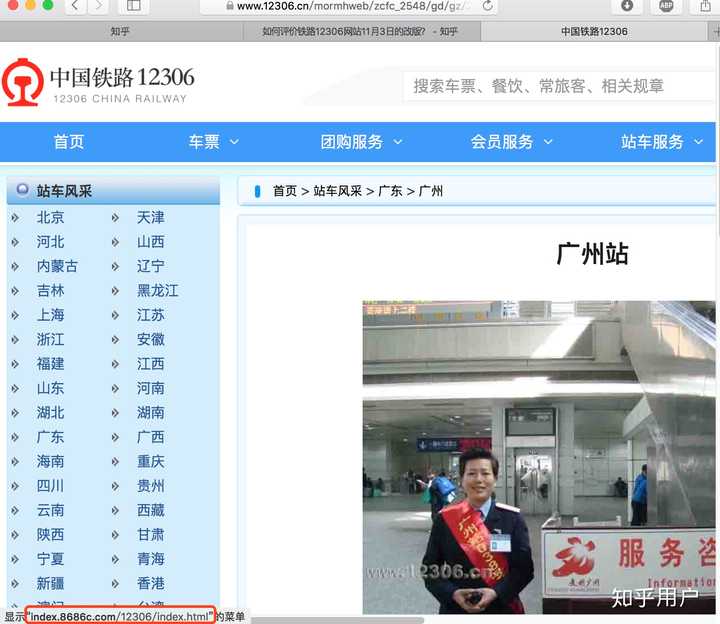
Task: Click the arrow icon beside 天津
Action: [115, 218]
